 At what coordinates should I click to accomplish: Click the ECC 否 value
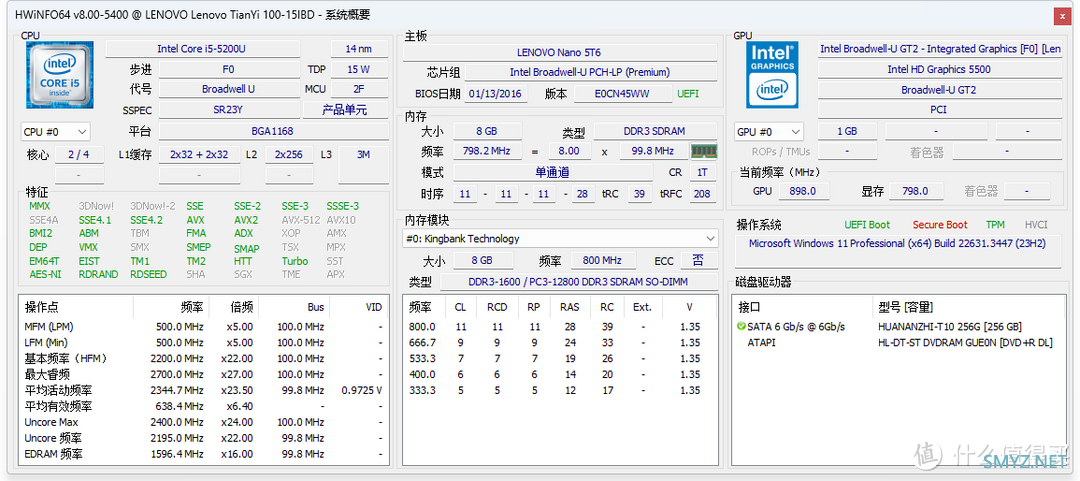pyautogui.click(x=699, y=260)
